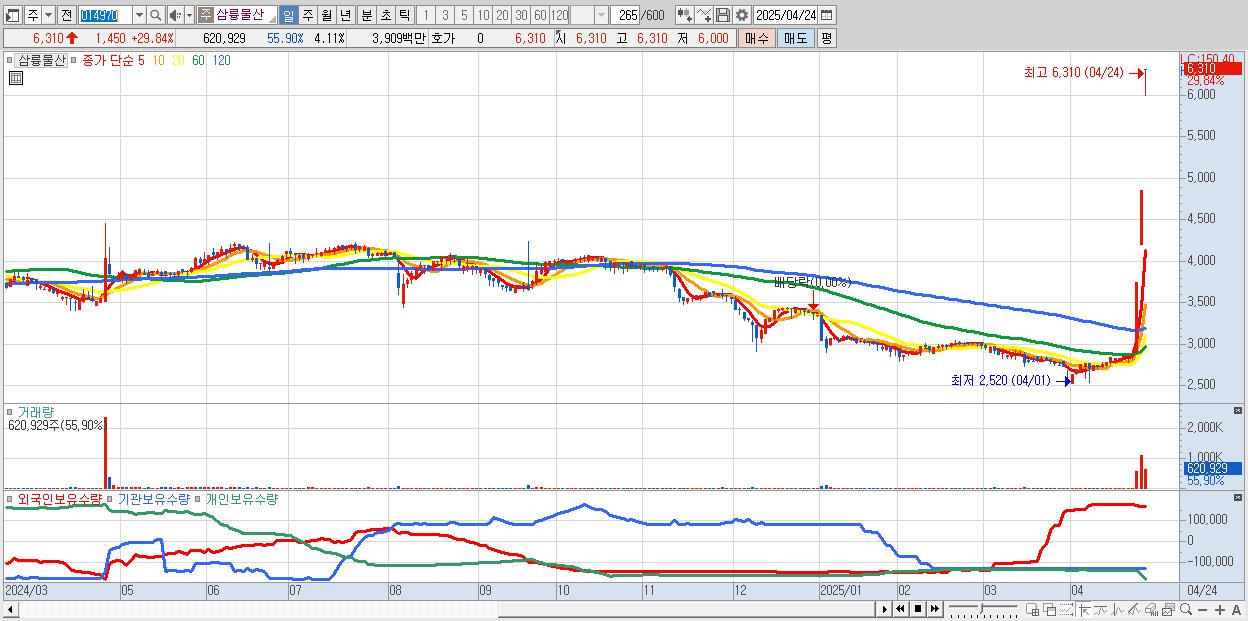Viewport: 1248px width, 621px height.
Task: Open stock search magnifier
Action: (x=155, y=15)
